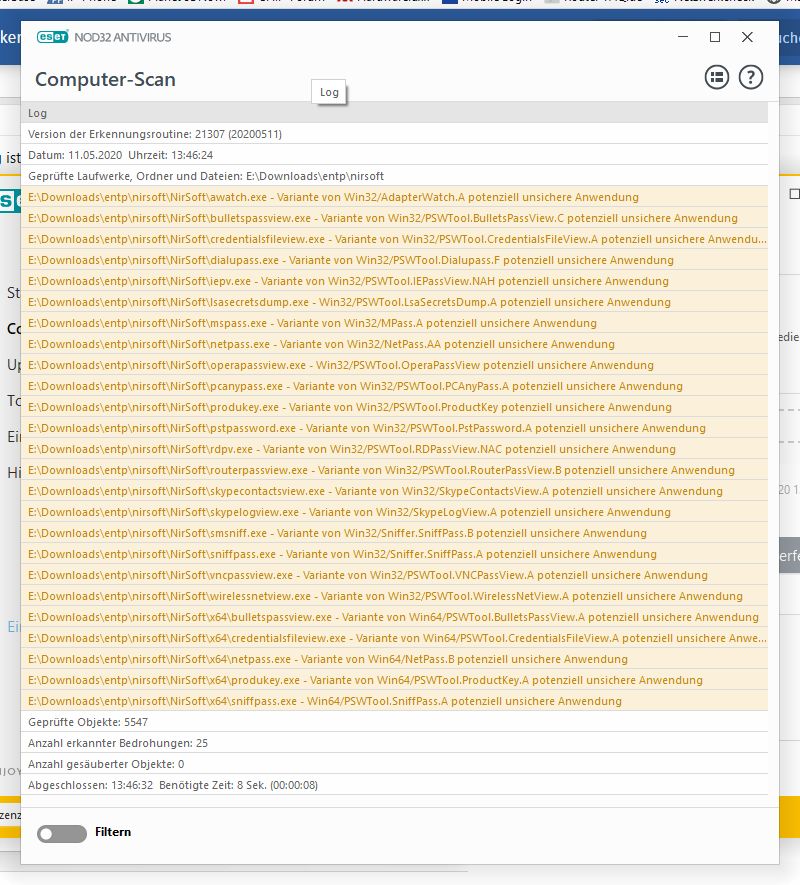Screen dimensions: 800x885
Task: Select the NirSoft\netpass.exe detection row
Action: [x=394, y=344]
